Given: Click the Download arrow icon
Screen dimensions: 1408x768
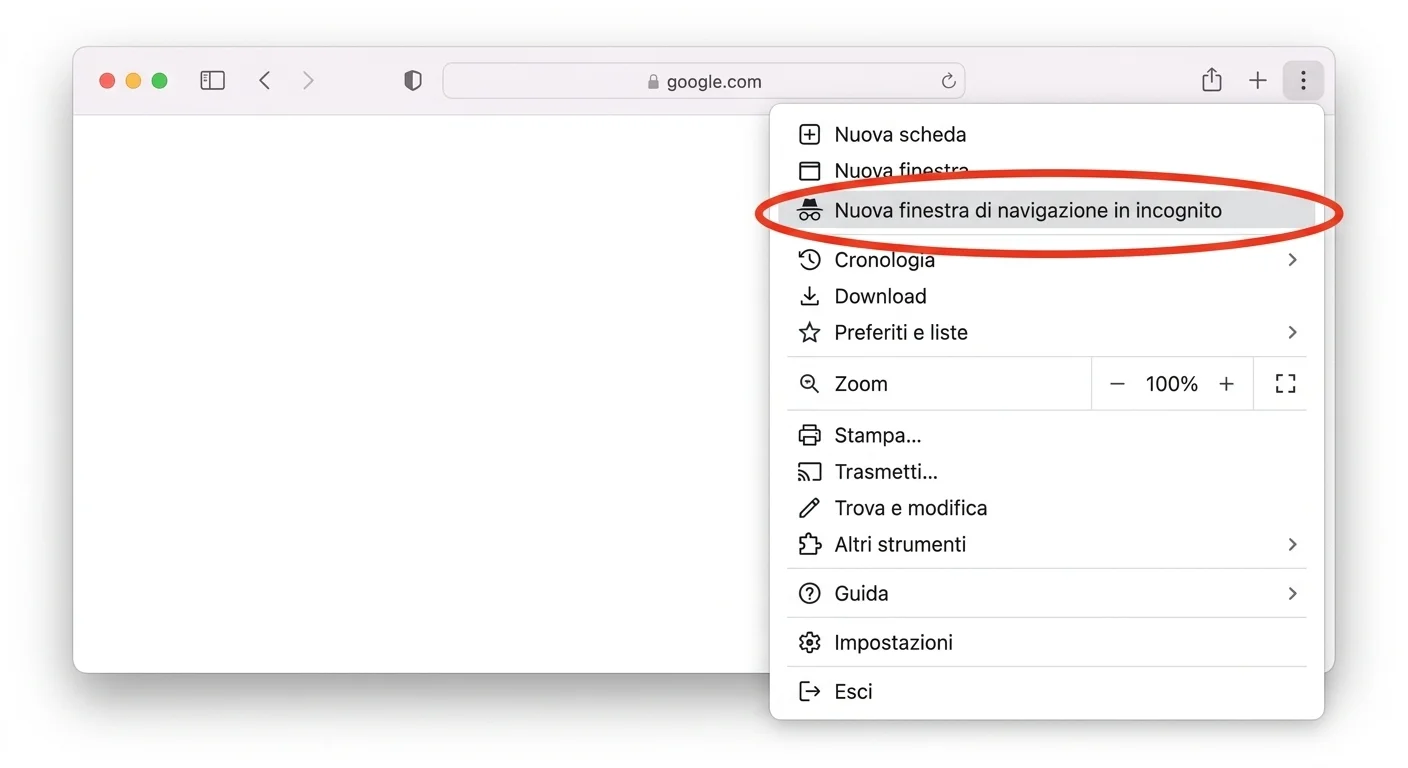Looking at the screenshot, I should click(809, 296).
